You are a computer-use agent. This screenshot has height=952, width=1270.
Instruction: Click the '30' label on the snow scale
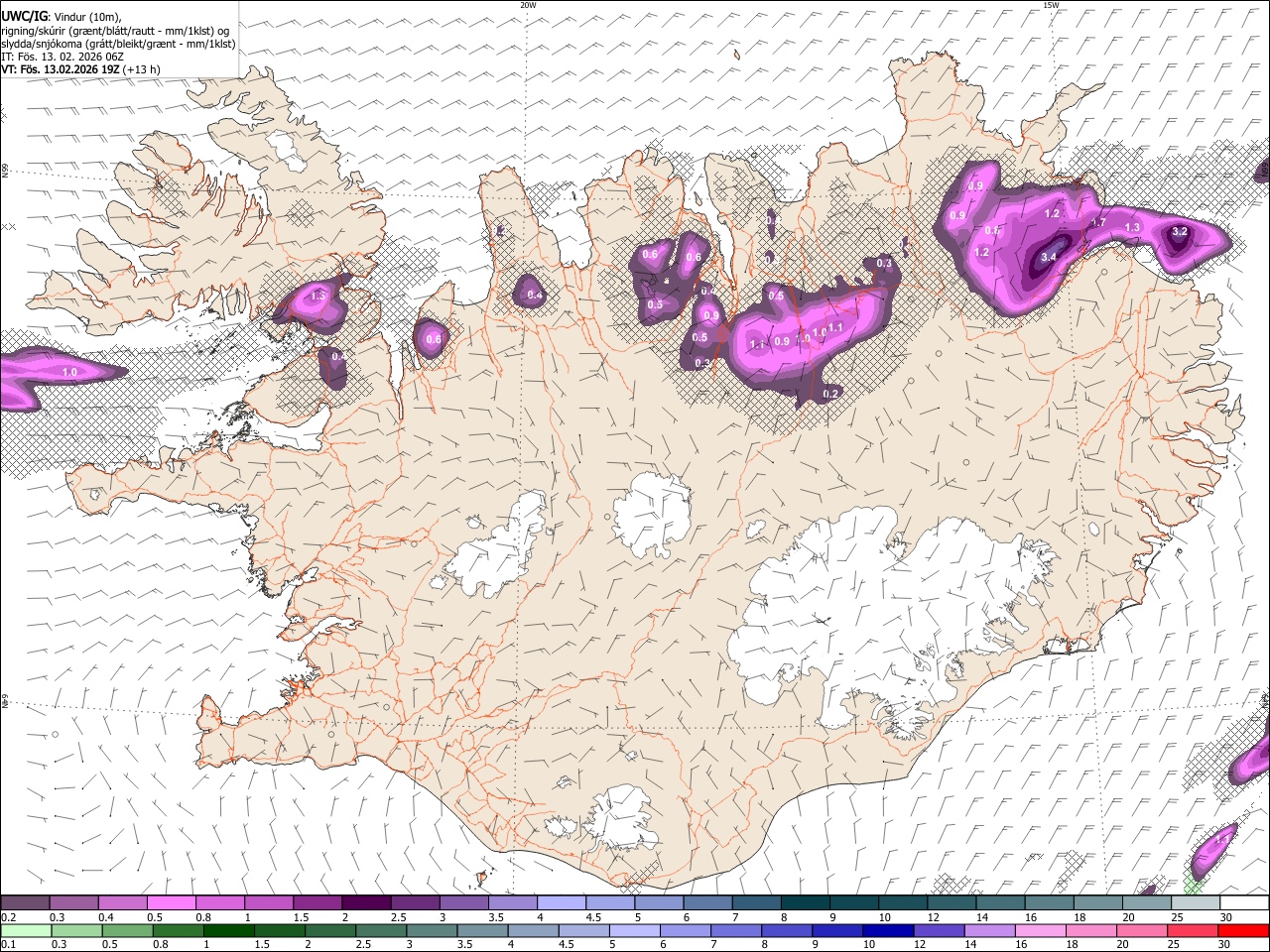coord(1226,917)
